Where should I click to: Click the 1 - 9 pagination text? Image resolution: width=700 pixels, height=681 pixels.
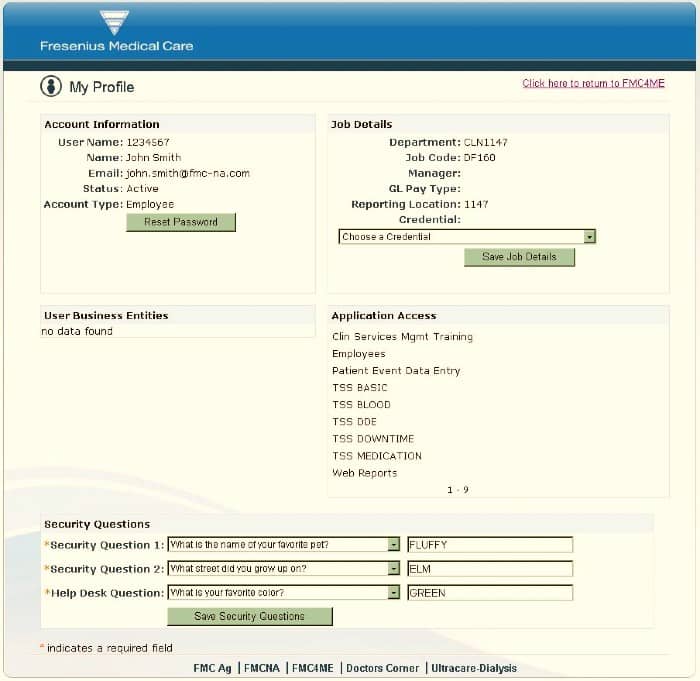(x=458, y=490)
